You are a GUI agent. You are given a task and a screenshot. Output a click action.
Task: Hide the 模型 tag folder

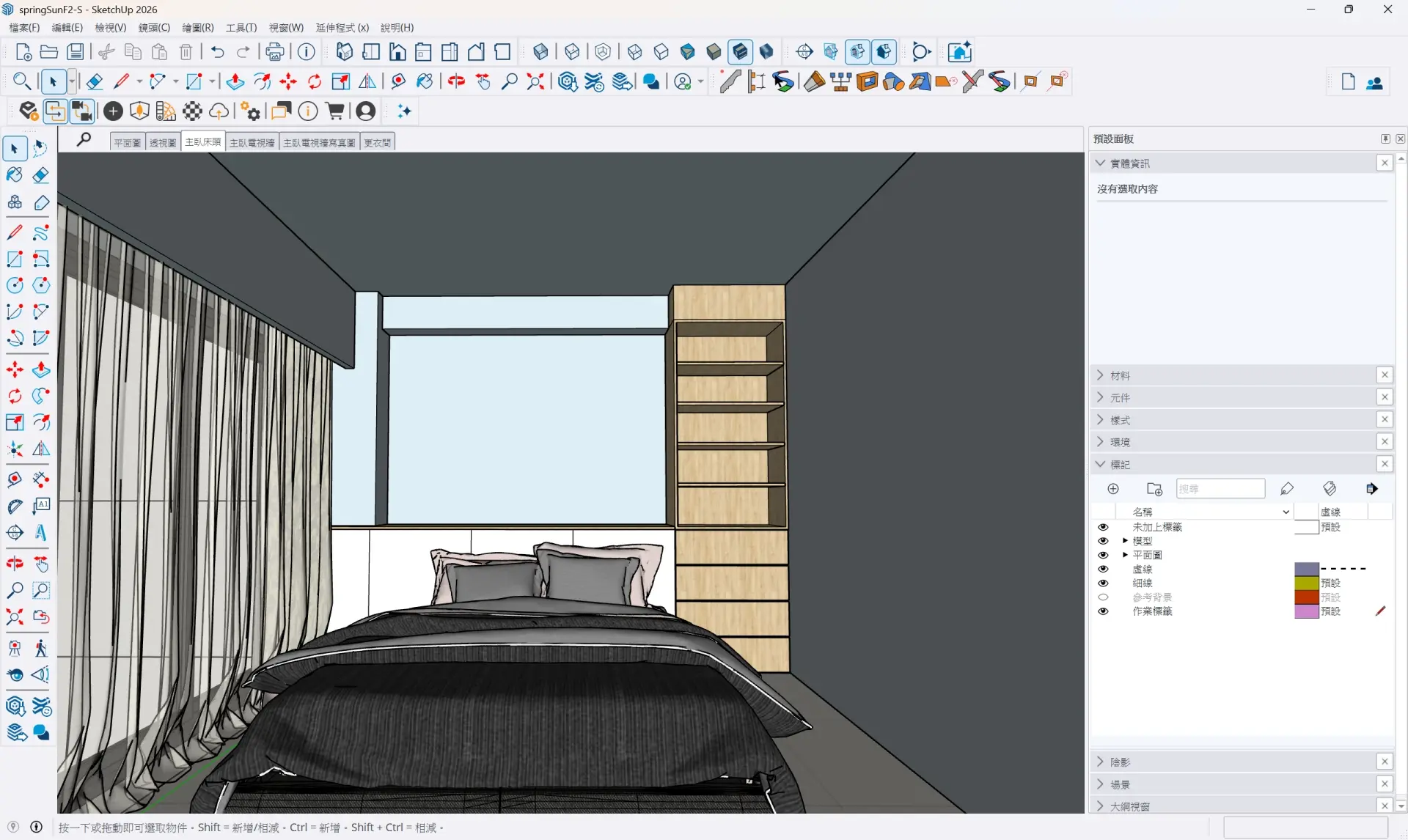pos(1103,541)
